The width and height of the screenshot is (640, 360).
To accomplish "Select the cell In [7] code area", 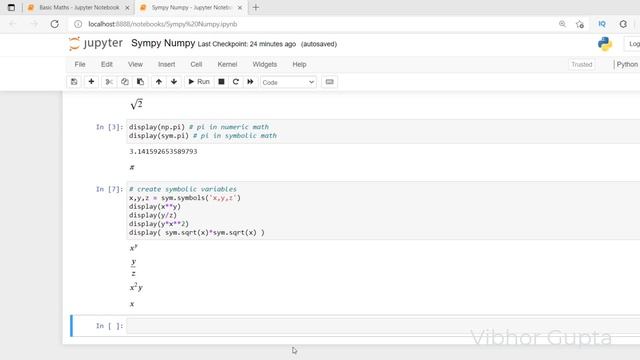I will [x=383, y=211].
